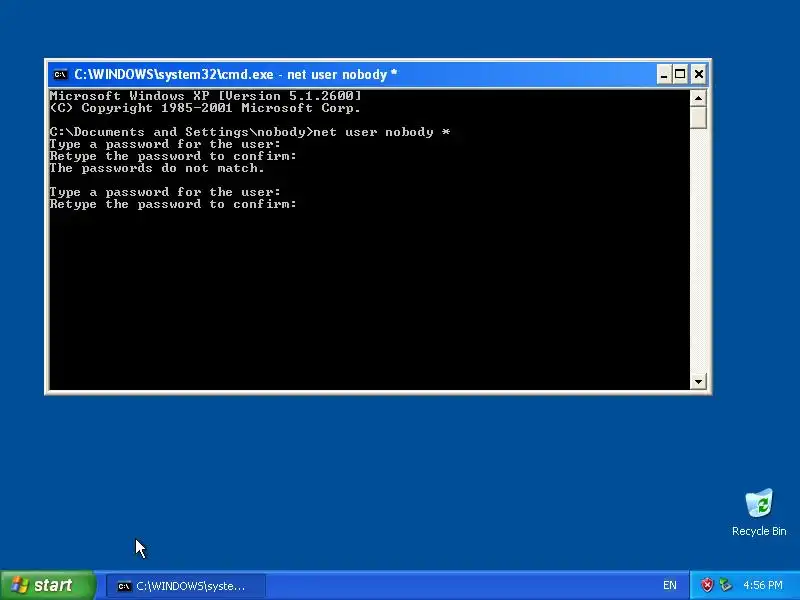Screen dimensions: 800x600
Task: Click the last 'Retype the password to confirm:' line
Action: coord(173,204)
